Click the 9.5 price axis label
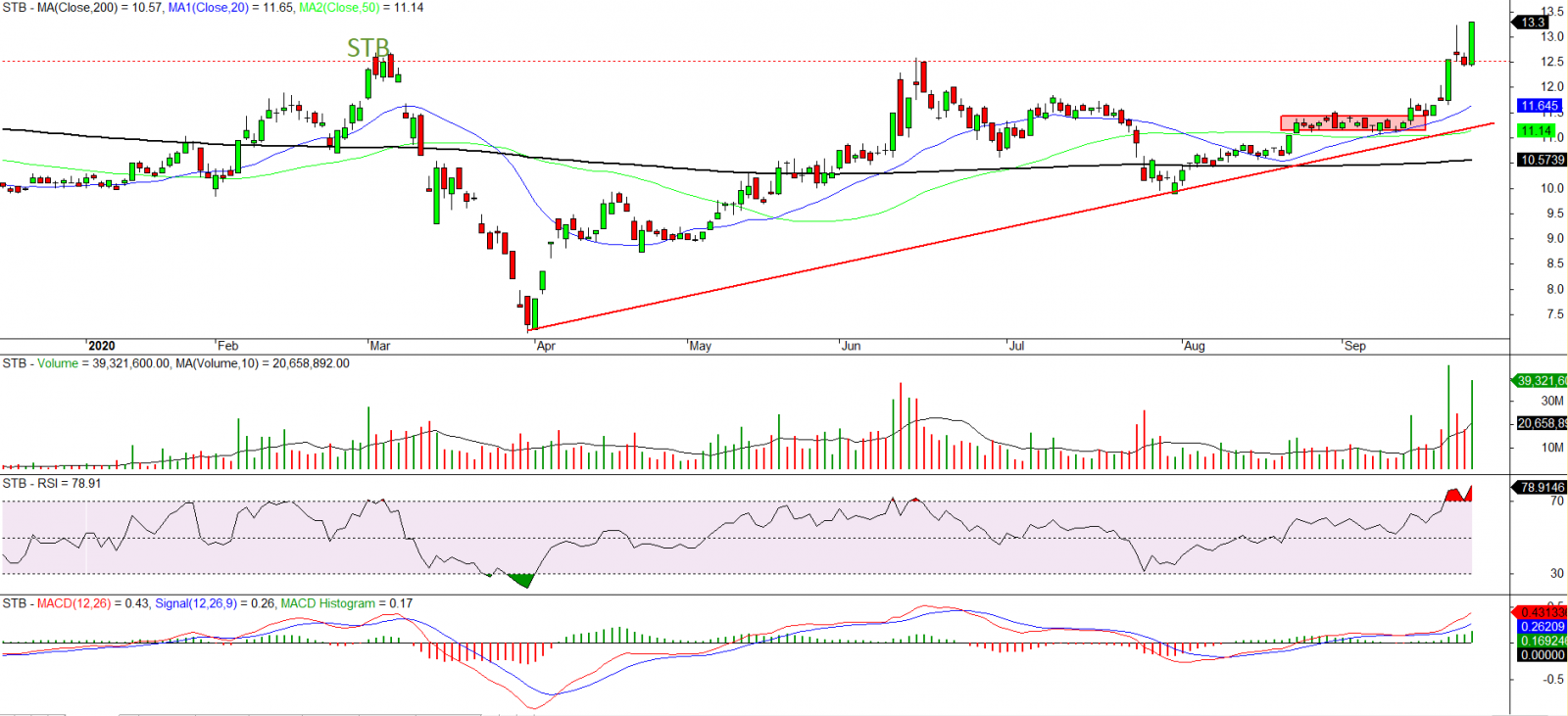The width and height of the screenshot is (1568, 716). pyautogui.click(x=1554, y=214)
